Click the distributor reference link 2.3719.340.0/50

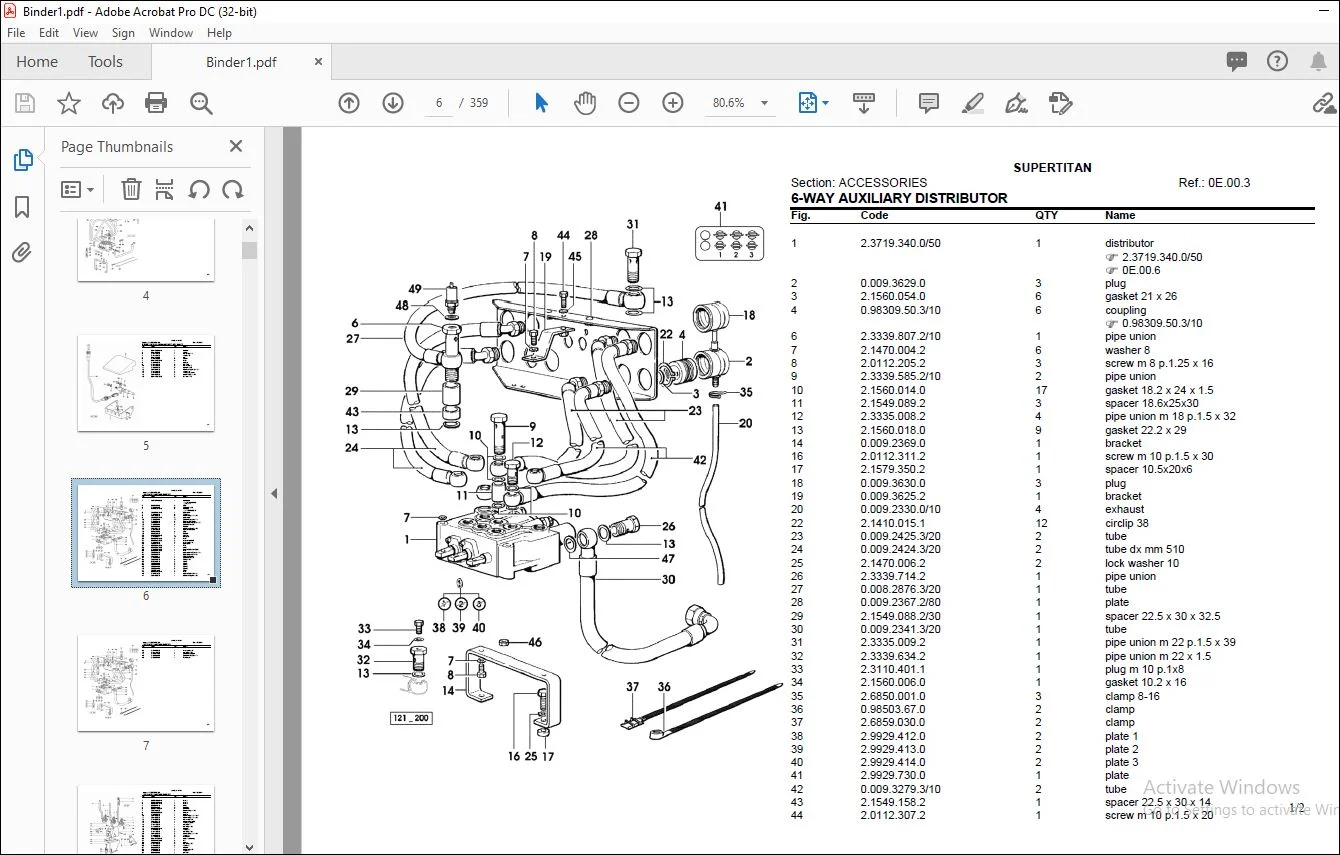point(1162,257)
